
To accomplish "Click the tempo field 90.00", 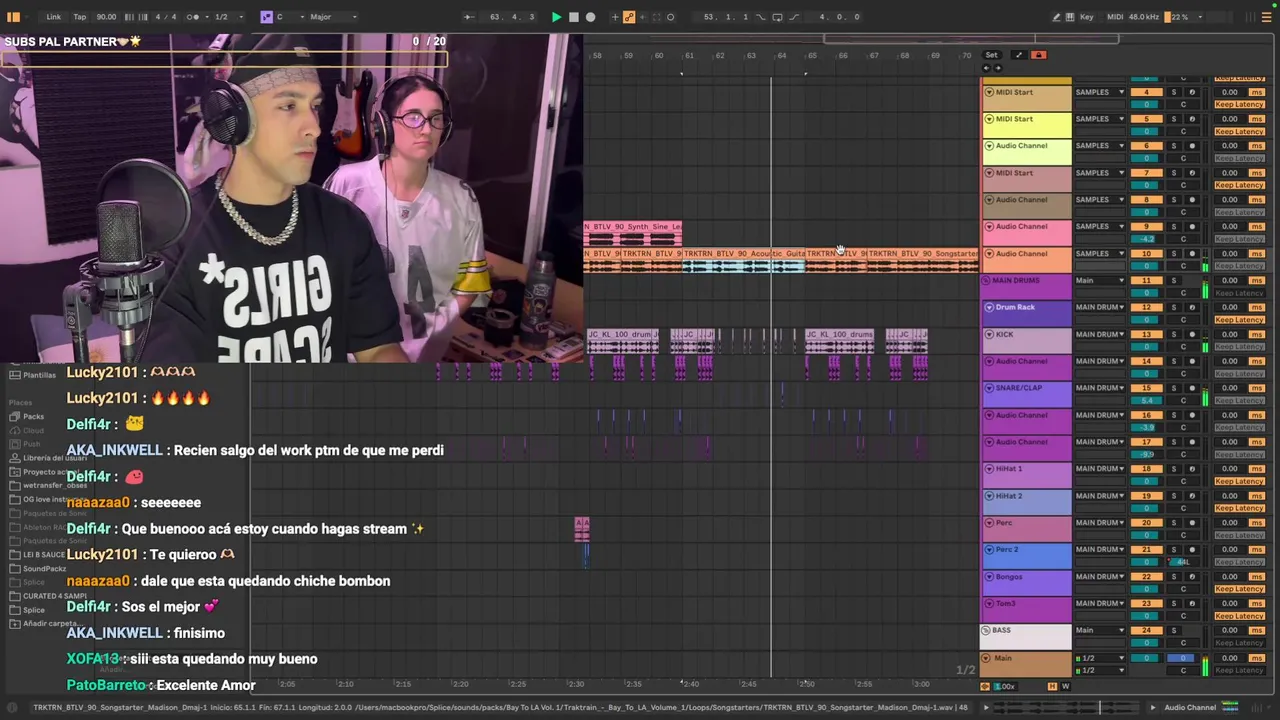I will [106, 17].
